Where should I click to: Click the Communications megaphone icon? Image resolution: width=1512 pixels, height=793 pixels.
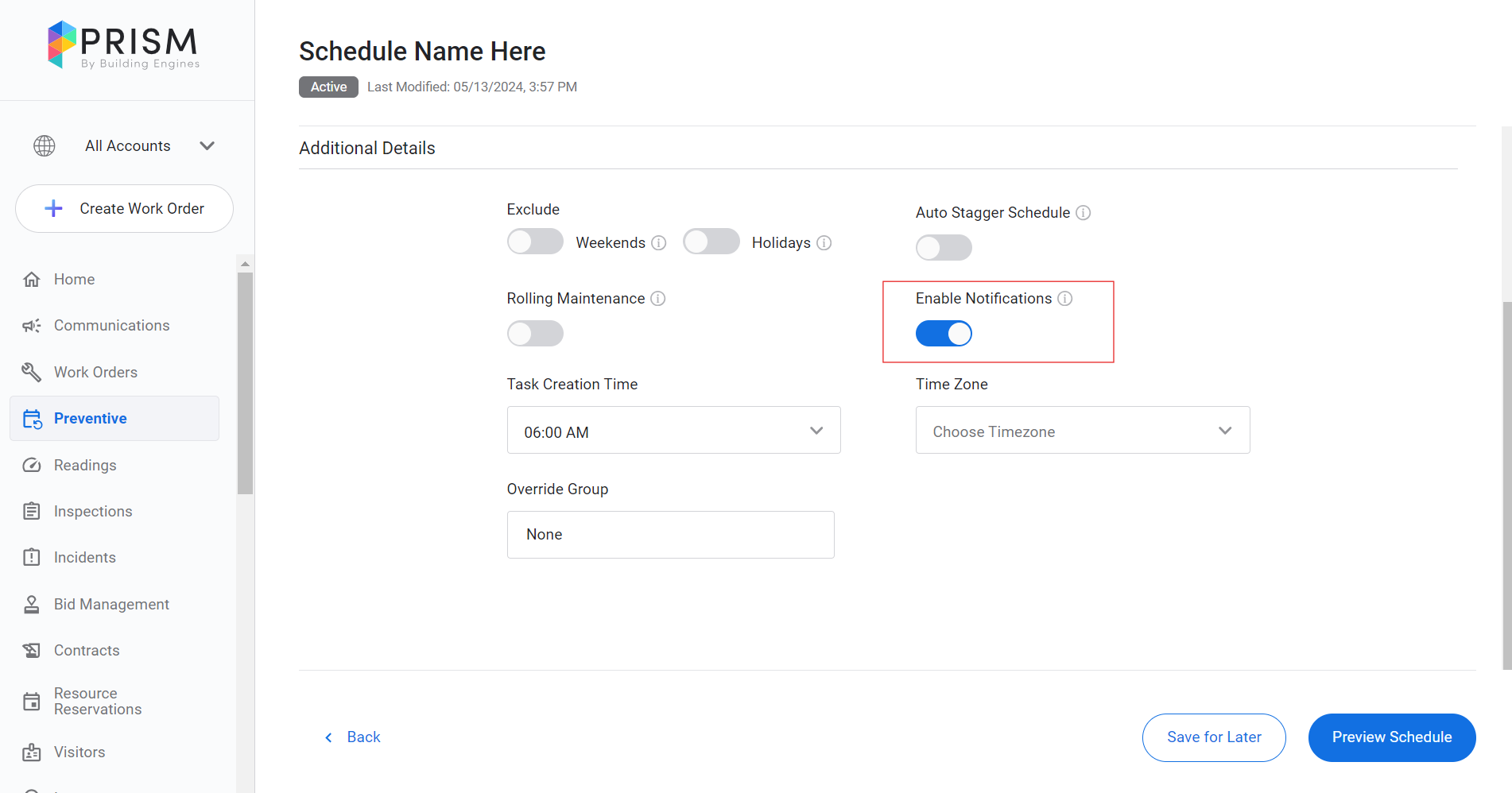[x=32, y=326]
